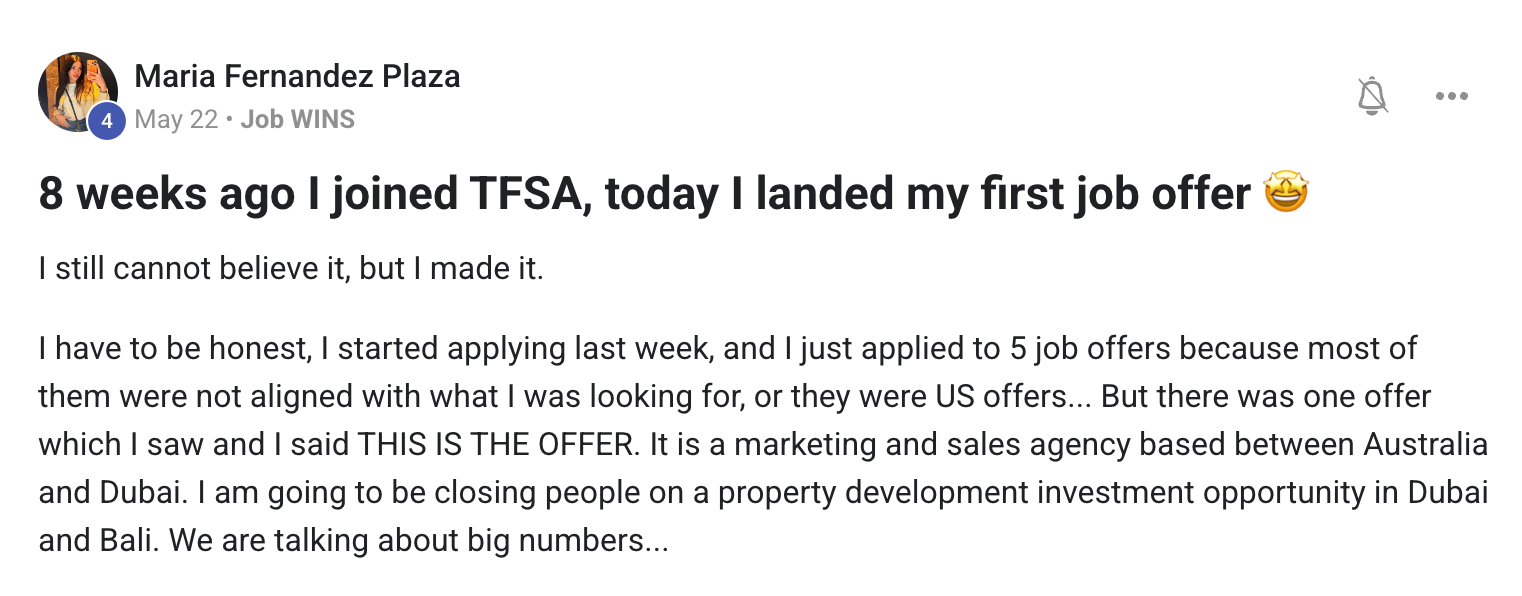Click '8 weeks ago' at the title's start

click(x=165, y=194)
